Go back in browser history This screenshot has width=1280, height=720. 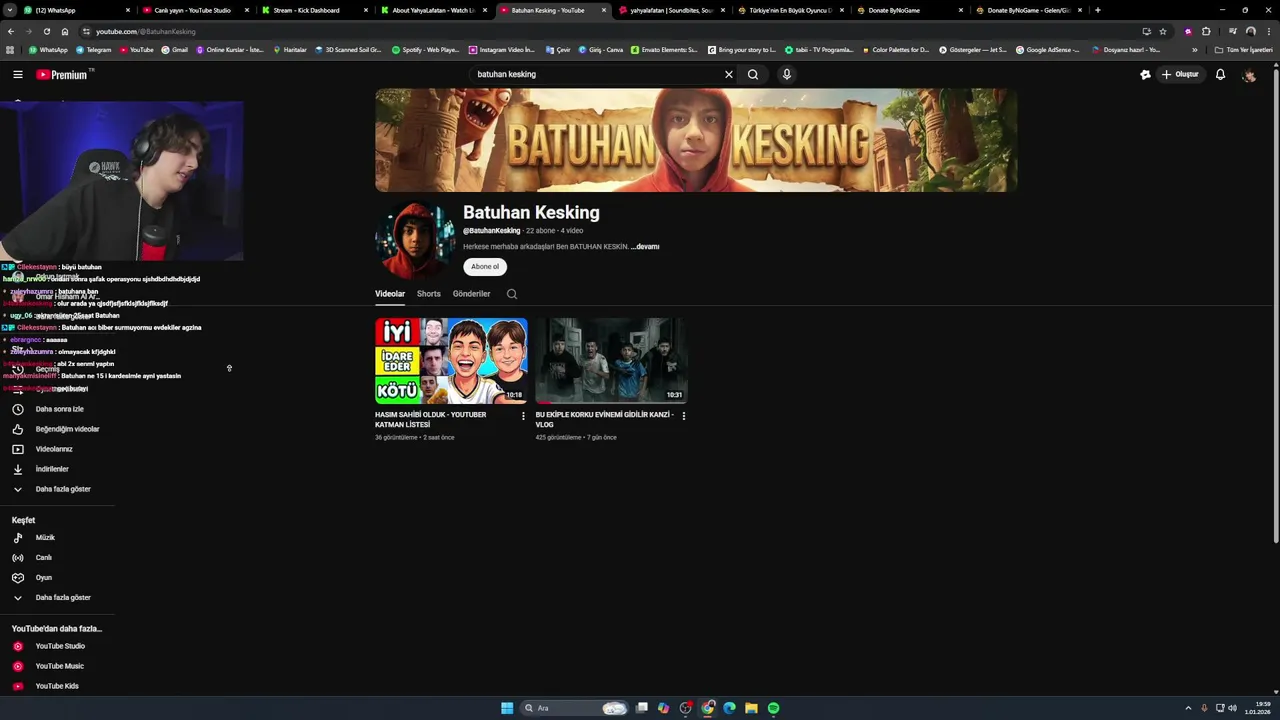click(x=11, y=31)
